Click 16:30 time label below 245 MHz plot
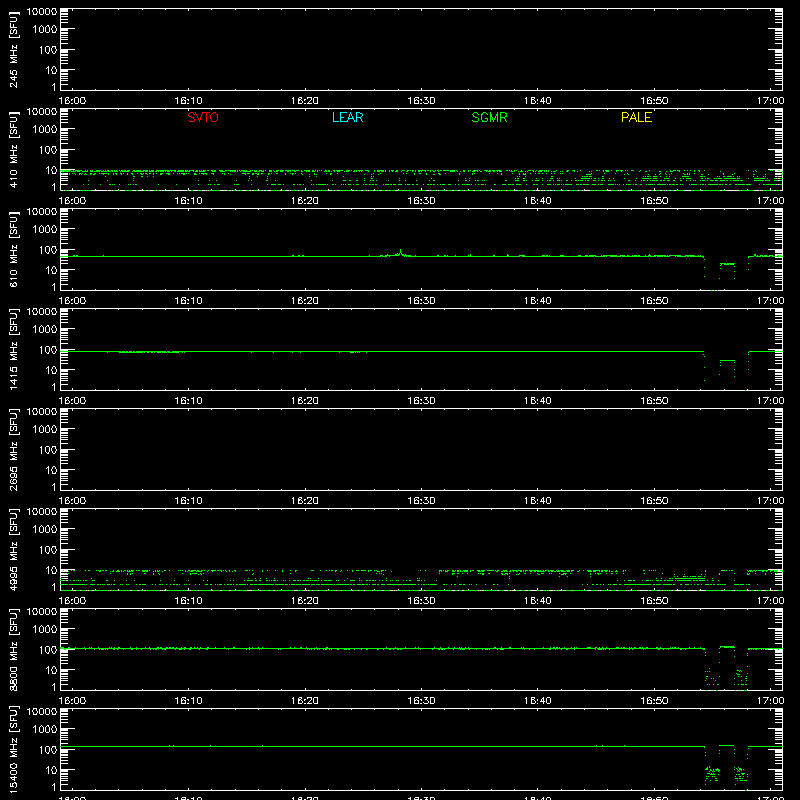 click(x=421, y=101)
